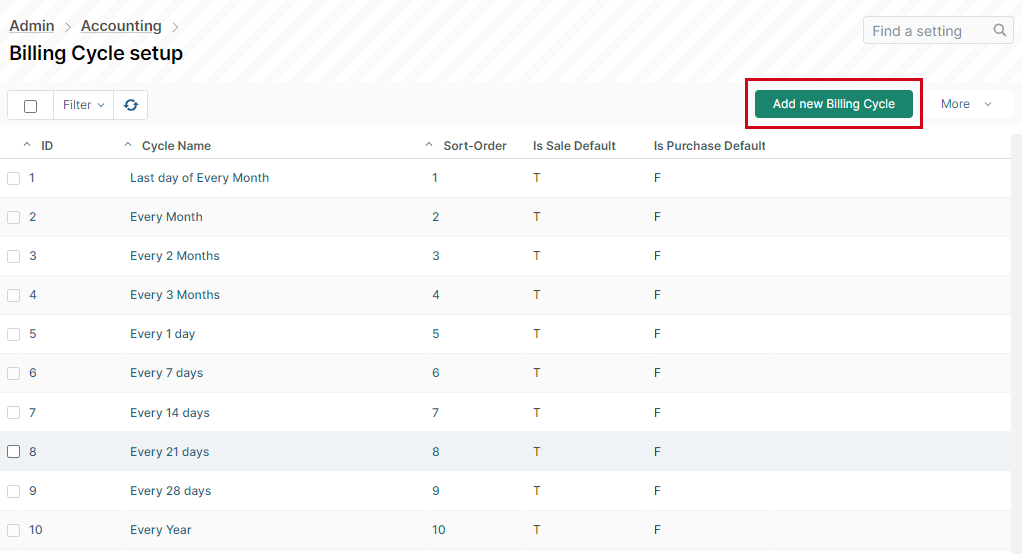
Task: Click the Is Sale Default column header
Action: [x=574, y=145]
